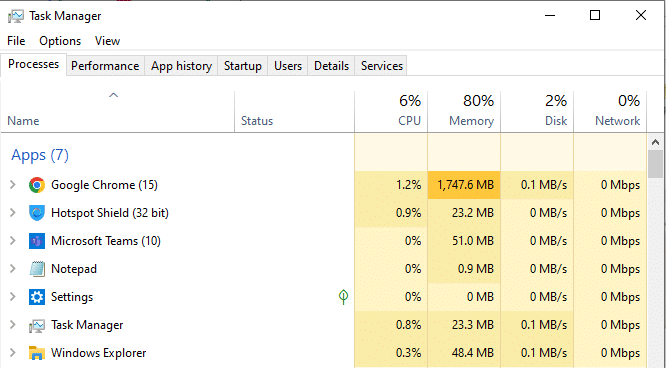The image size is (666, 368).
Task: Open the Options menu
Action: click(60, 41)
